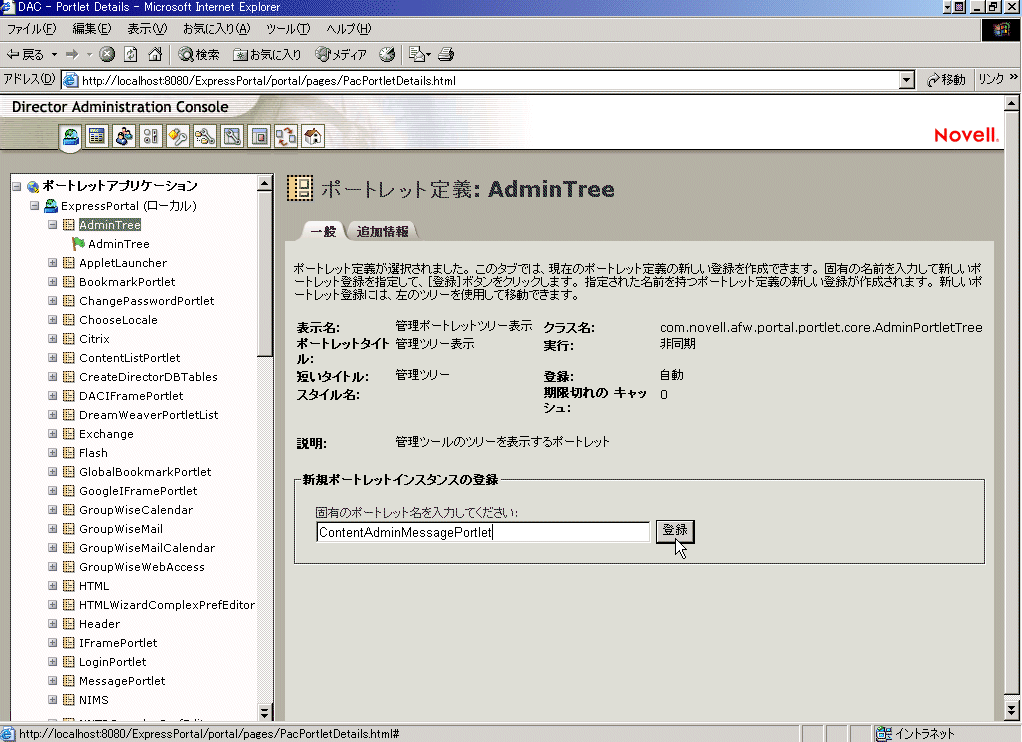Click tree panel scroll up arrow

point(265,183)
